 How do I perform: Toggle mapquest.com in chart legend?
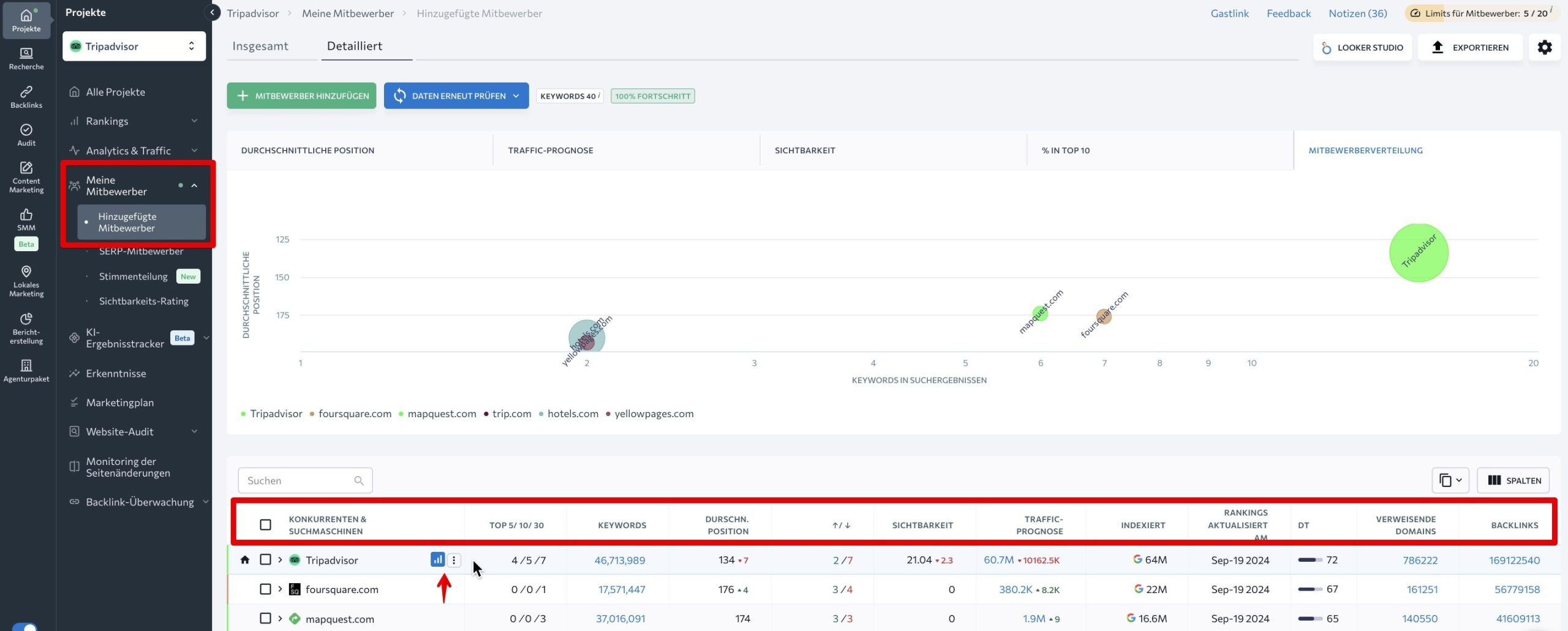click(437, 414)
